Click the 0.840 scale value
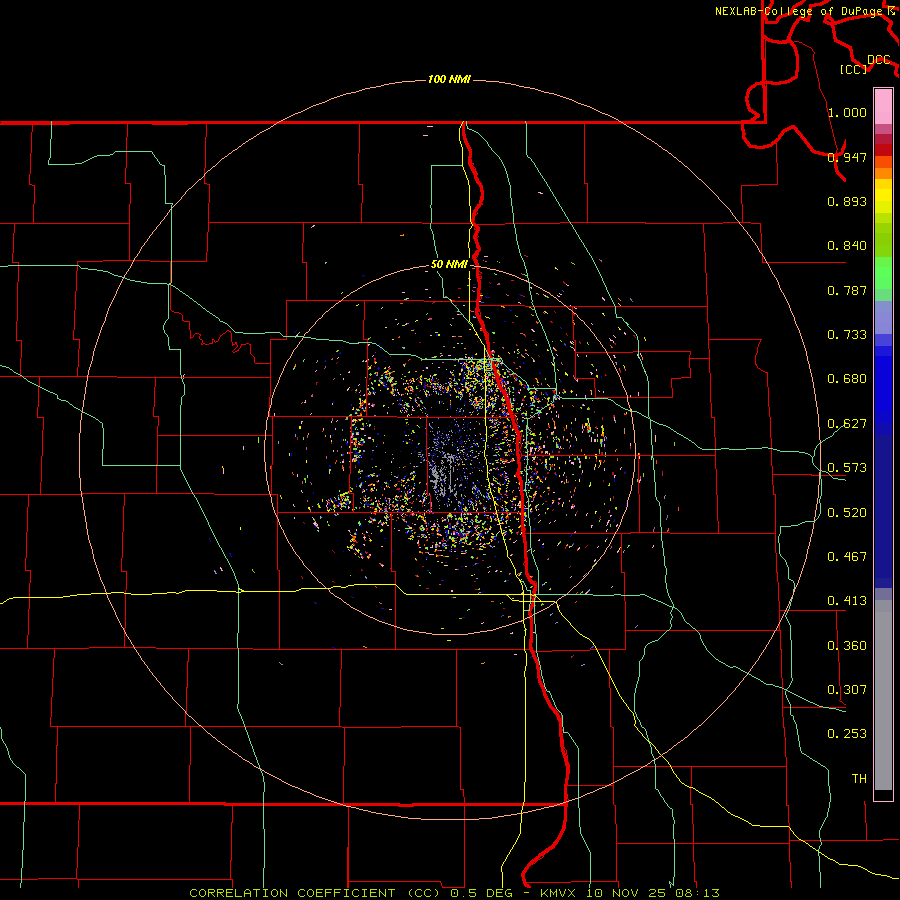 click(x=847, y=246)
